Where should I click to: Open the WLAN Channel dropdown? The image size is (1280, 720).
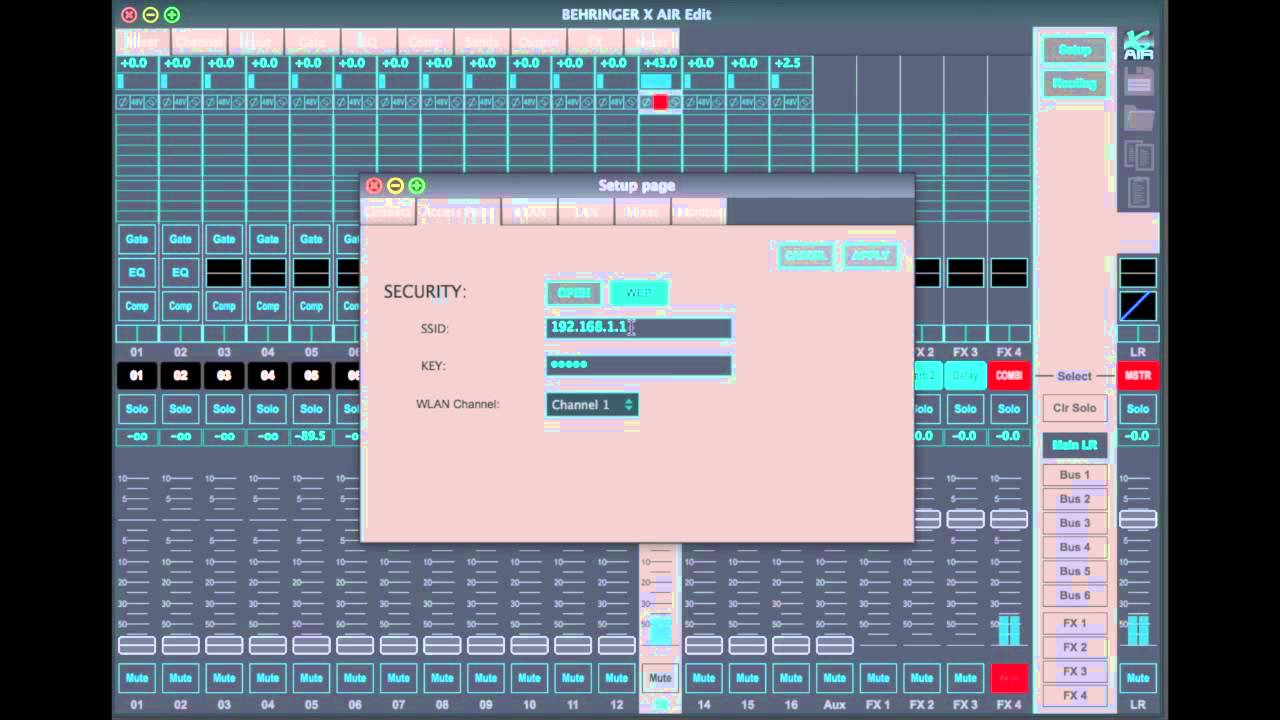(x=592, y=405)
